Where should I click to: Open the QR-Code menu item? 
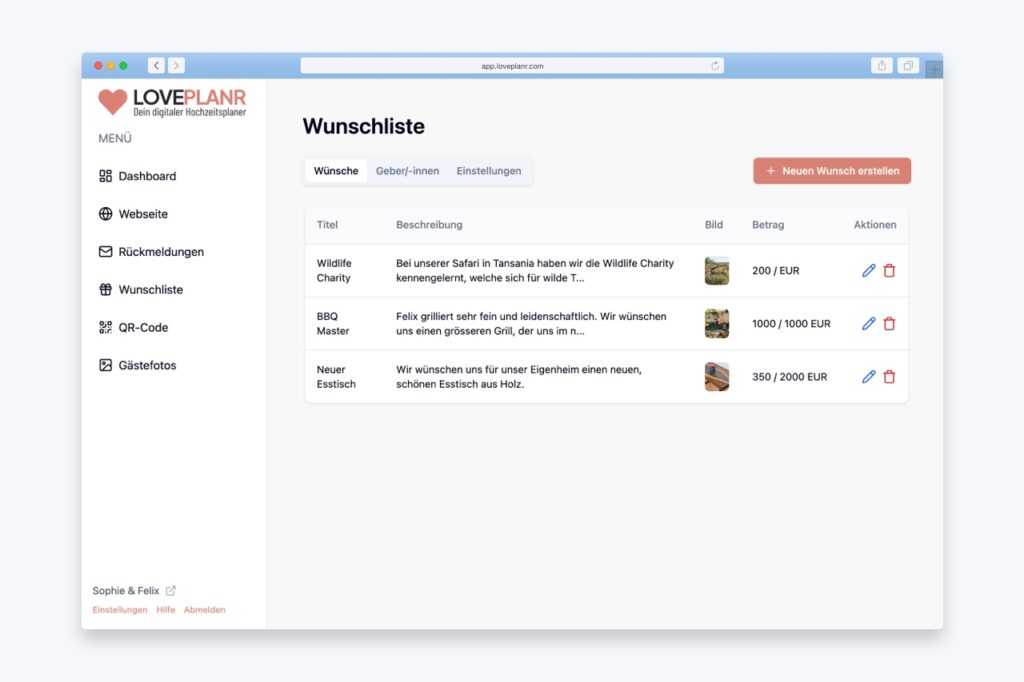point(143,328)
